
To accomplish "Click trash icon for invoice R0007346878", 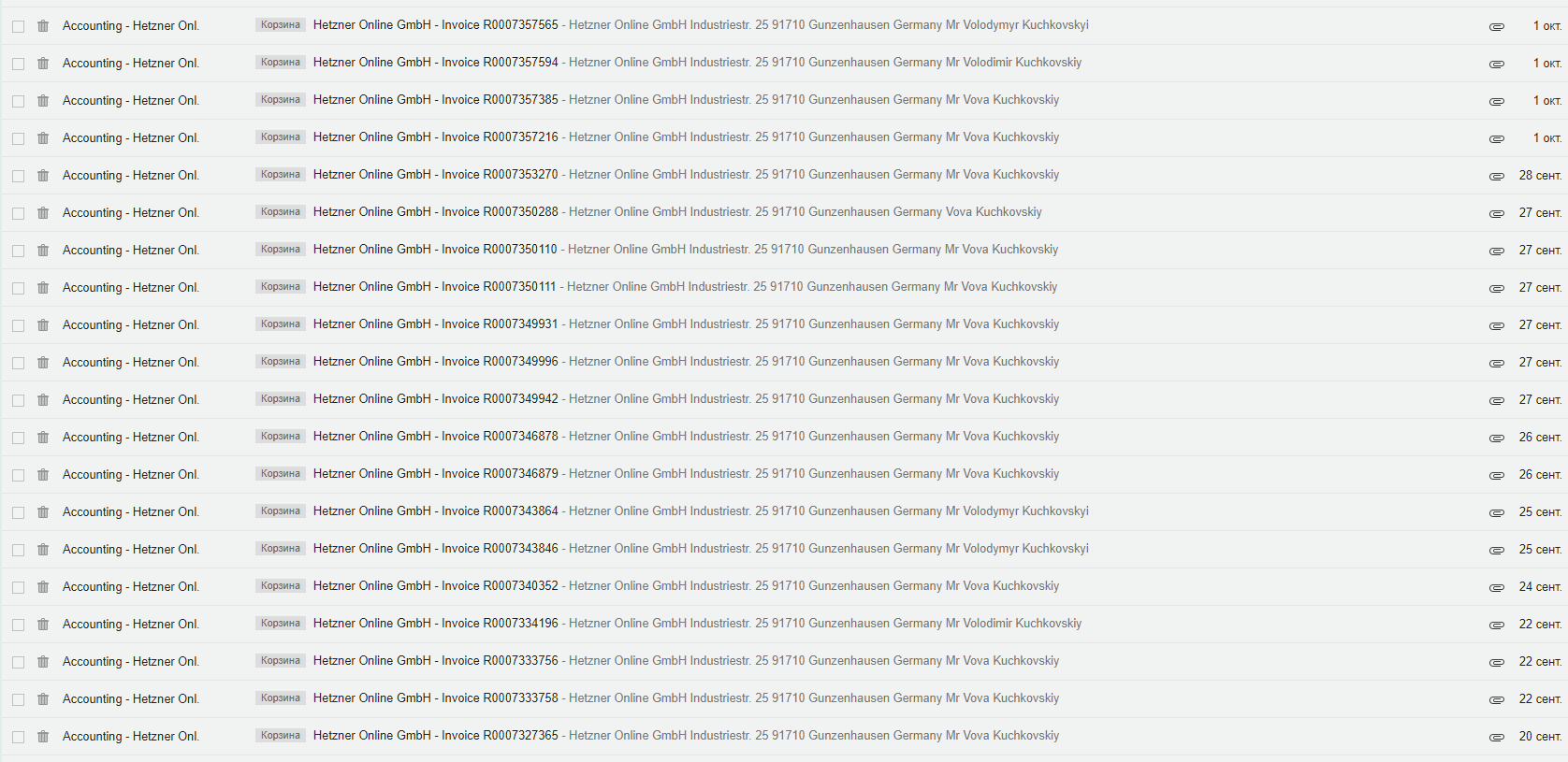I will click(x=43, y=438).
